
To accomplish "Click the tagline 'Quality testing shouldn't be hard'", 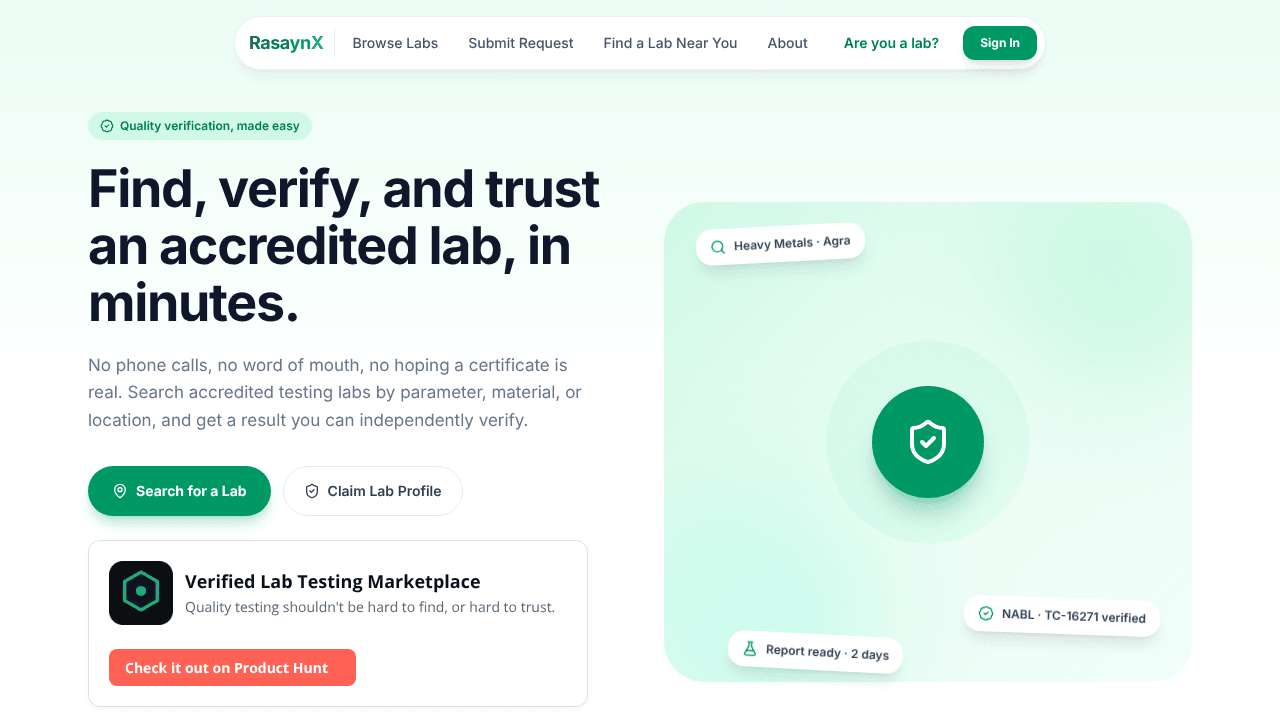I will pyautogui.click(x=370, y=607).
